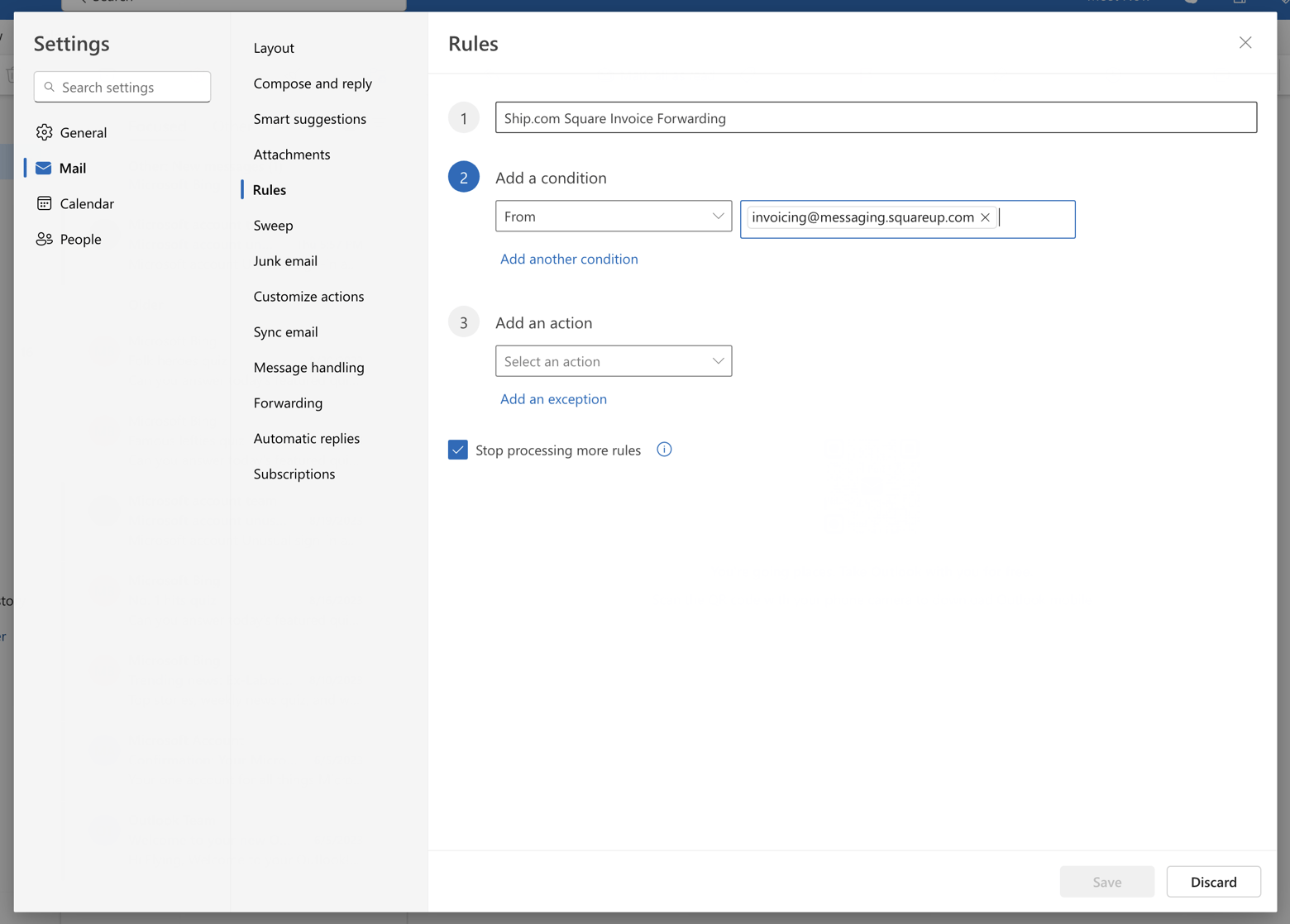Remove the invoicing@messaging.squareup.com condition chip
Image resolution: width=1290 pixels, height=924 pixels.
click(x=985, y=217)
